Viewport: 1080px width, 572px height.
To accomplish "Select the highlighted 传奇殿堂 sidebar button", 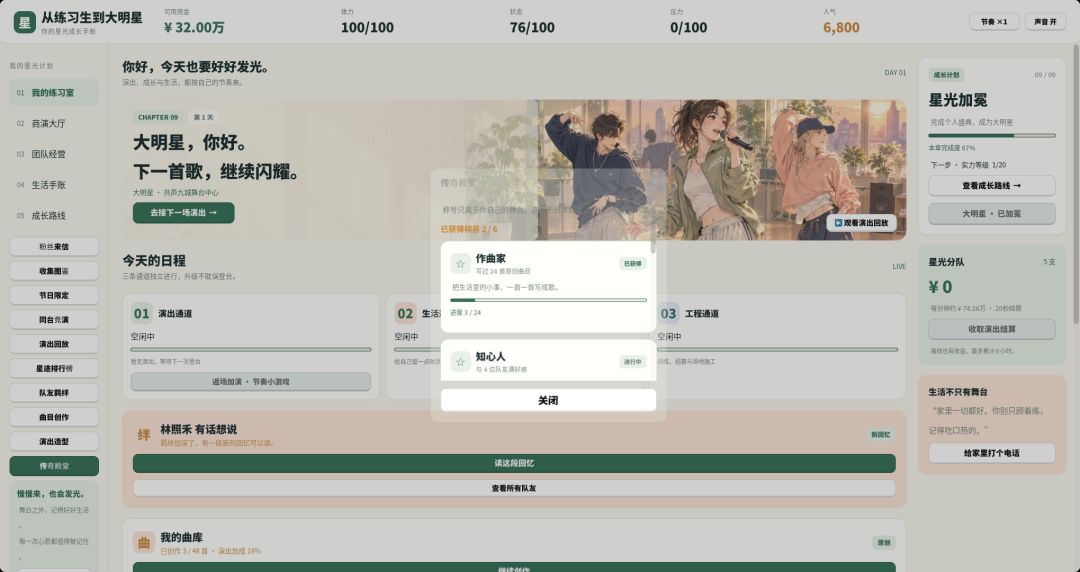I will tap(54, 466).
